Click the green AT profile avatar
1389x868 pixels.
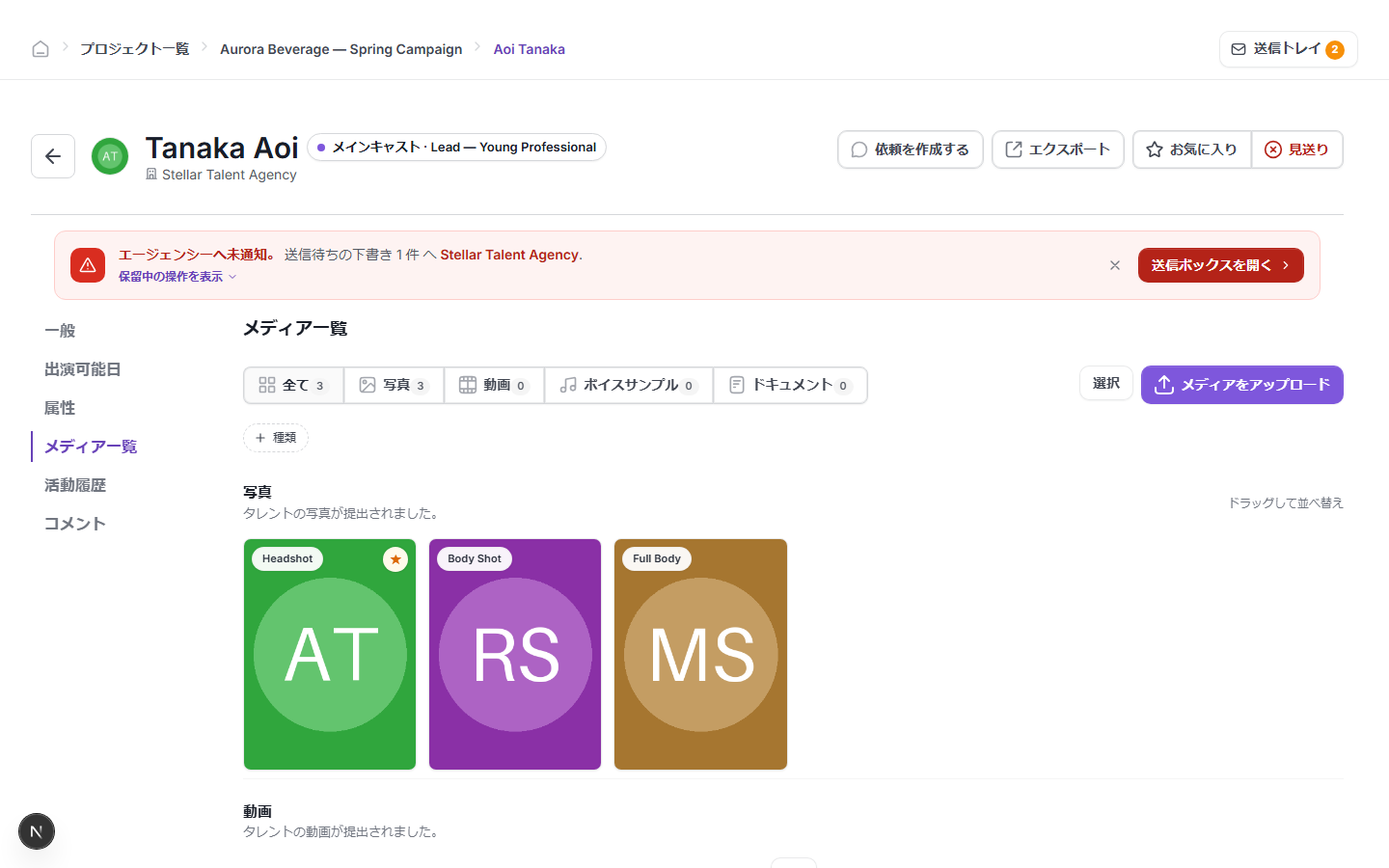(110, 156)
